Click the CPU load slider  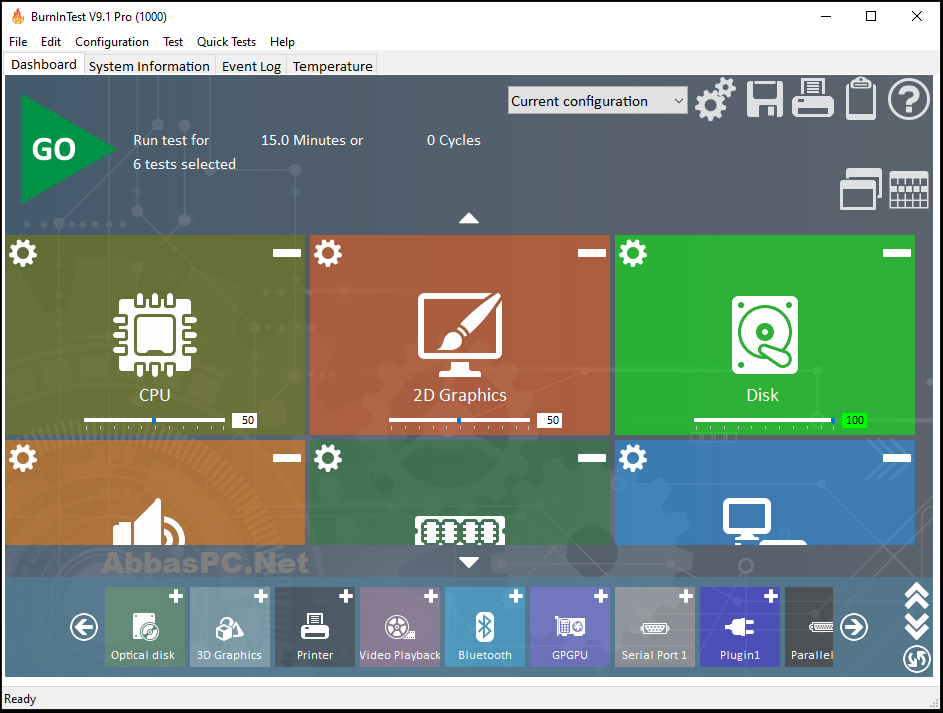155,421
